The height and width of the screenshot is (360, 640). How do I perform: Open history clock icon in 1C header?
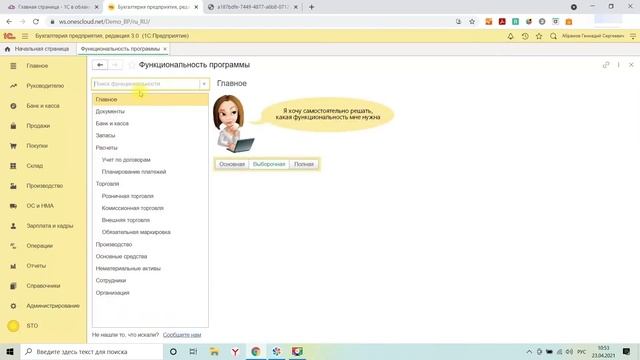(x=525, y=36)
